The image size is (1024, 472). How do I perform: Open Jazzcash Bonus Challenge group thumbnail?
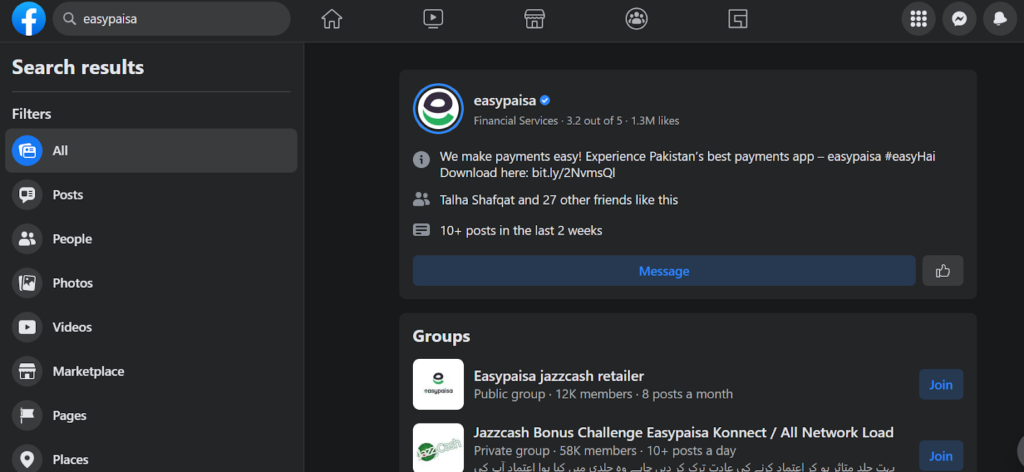tap(438, 448)
